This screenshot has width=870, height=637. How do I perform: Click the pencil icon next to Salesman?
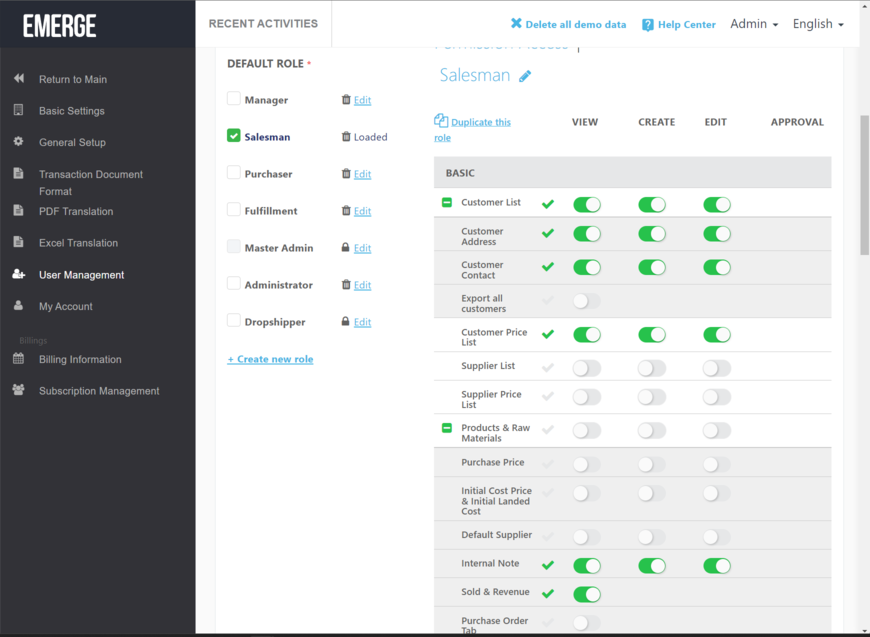tap(525, 76)
